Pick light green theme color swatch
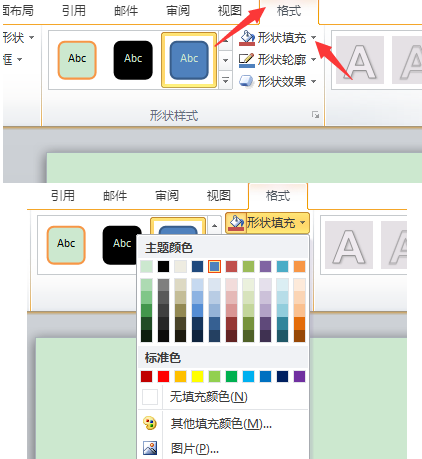The width and height of the screenshot is (422, 459). click(x=146, y=267)
